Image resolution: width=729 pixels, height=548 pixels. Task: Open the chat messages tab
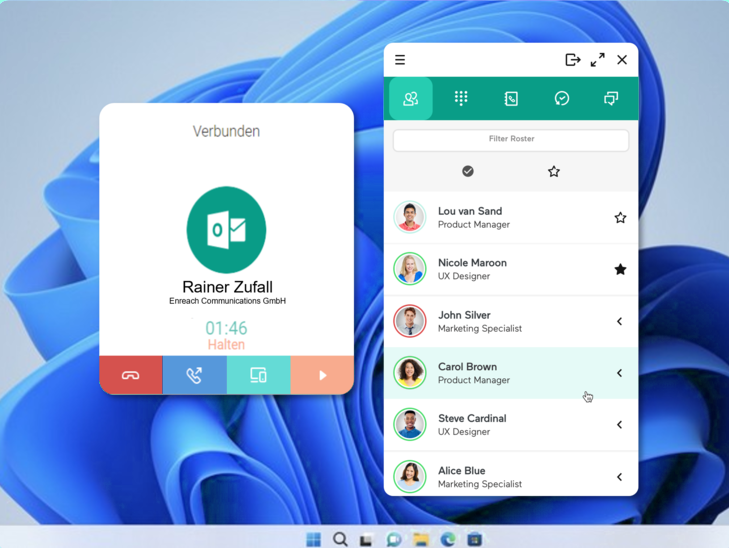[x=611, y=99]
